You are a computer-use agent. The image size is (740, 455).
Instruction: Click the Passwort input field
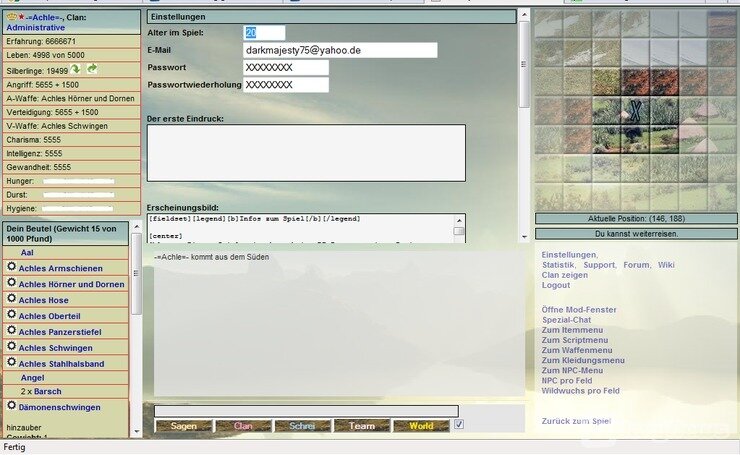(x=286, y=67)
